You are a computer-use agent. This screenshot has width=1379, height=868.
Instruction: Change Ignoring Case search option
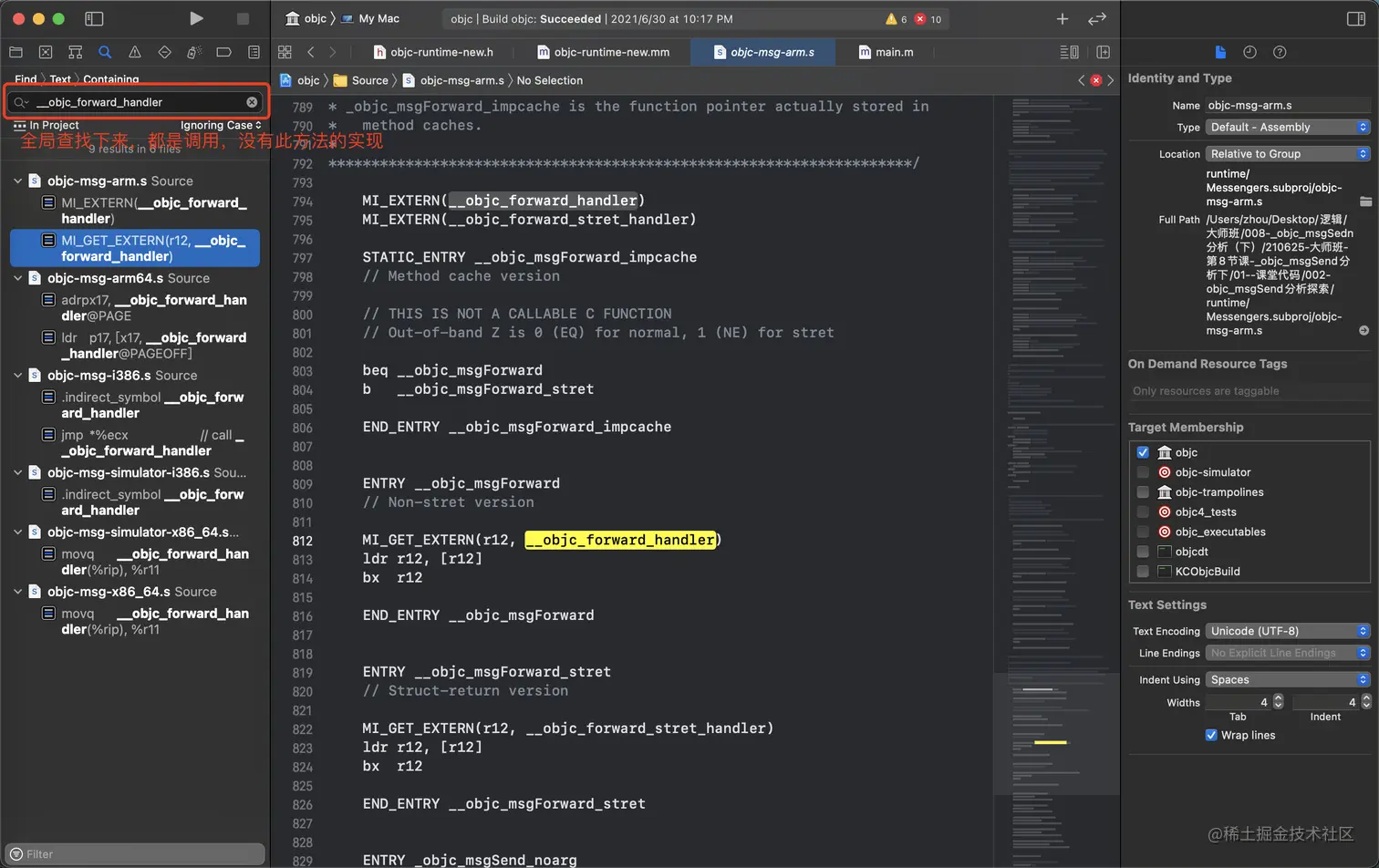coord(221,125)
